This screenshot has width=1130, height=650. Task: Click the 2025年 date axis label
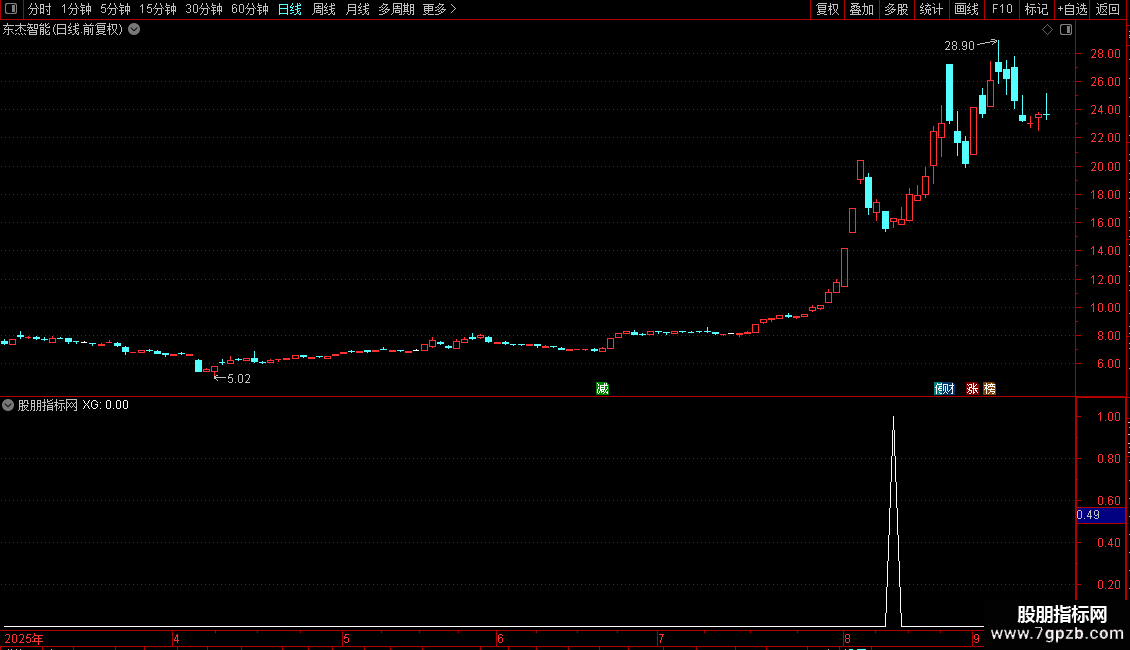point(24,638)
